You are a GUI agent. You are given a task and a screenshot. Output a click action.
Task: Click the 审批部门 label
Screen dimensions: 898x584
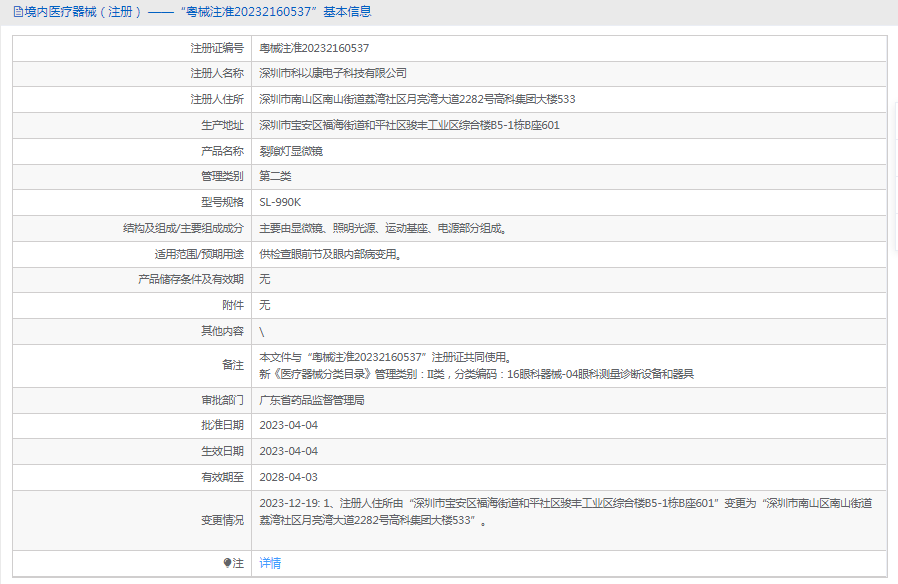tap(222, 400)
